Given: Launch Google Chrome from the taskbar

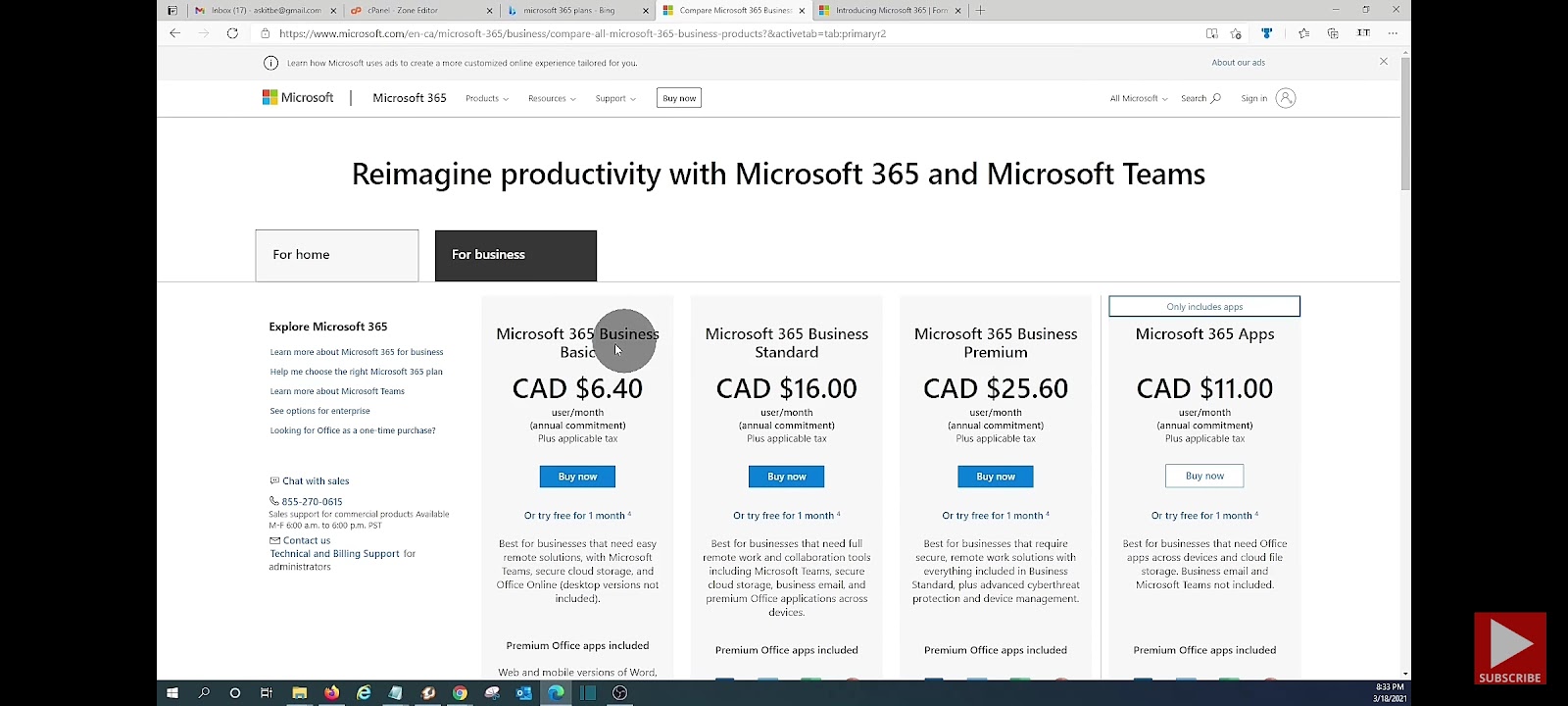Looking at the screenshot, I should [x=460, y=693].
